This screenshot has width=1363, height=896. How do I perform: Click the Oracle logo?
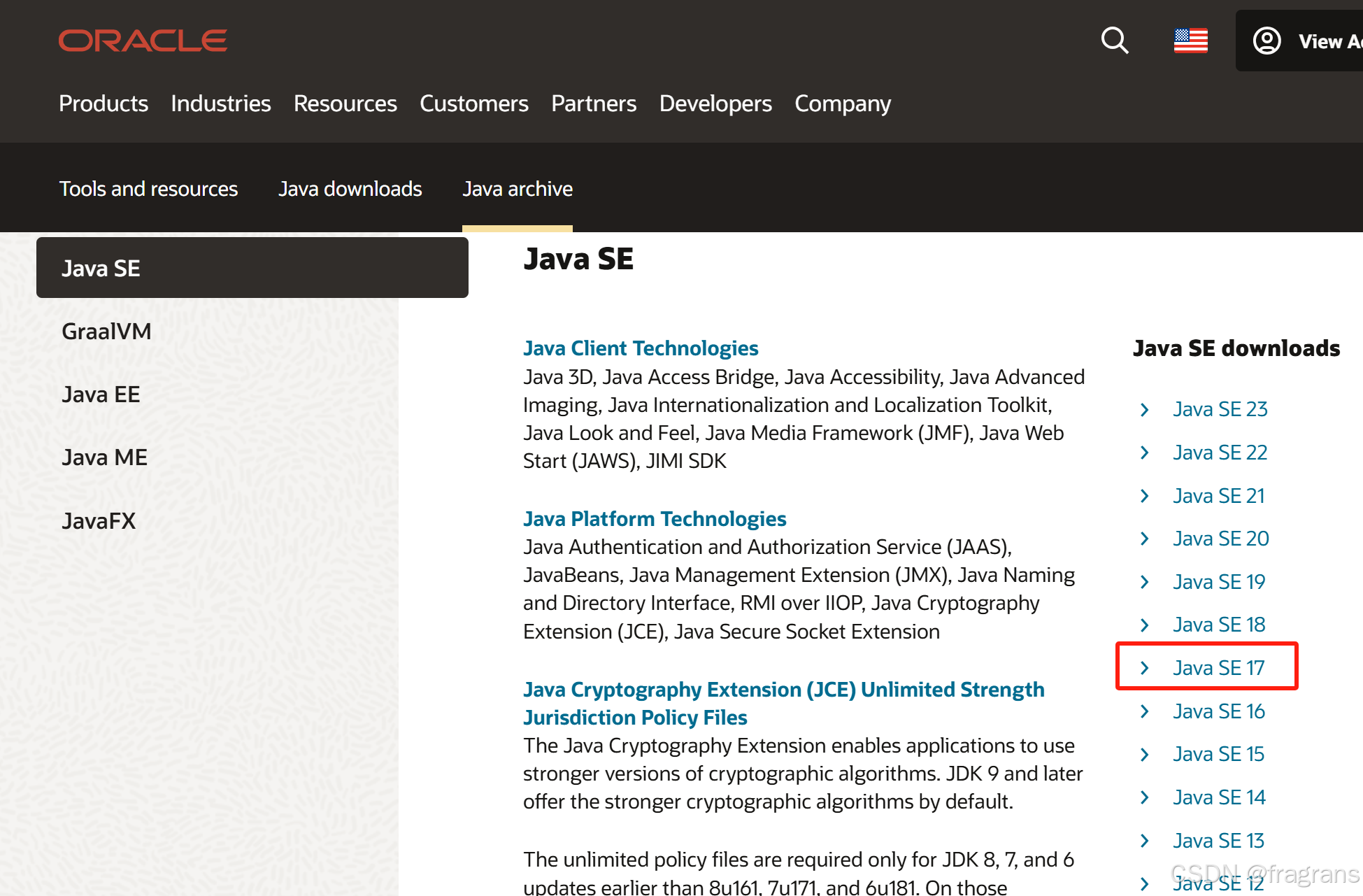pos(143,41)
